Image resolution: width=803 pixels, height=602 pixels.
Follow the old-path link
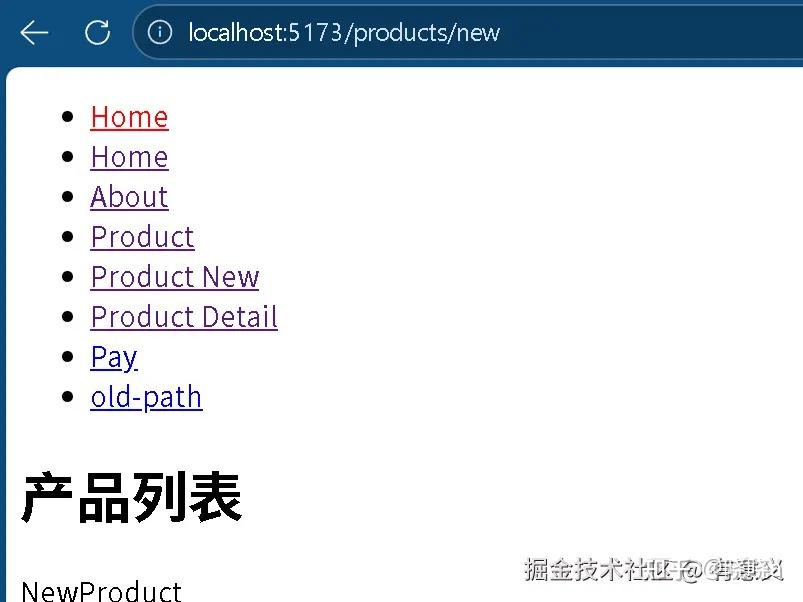tap(146, 397)
